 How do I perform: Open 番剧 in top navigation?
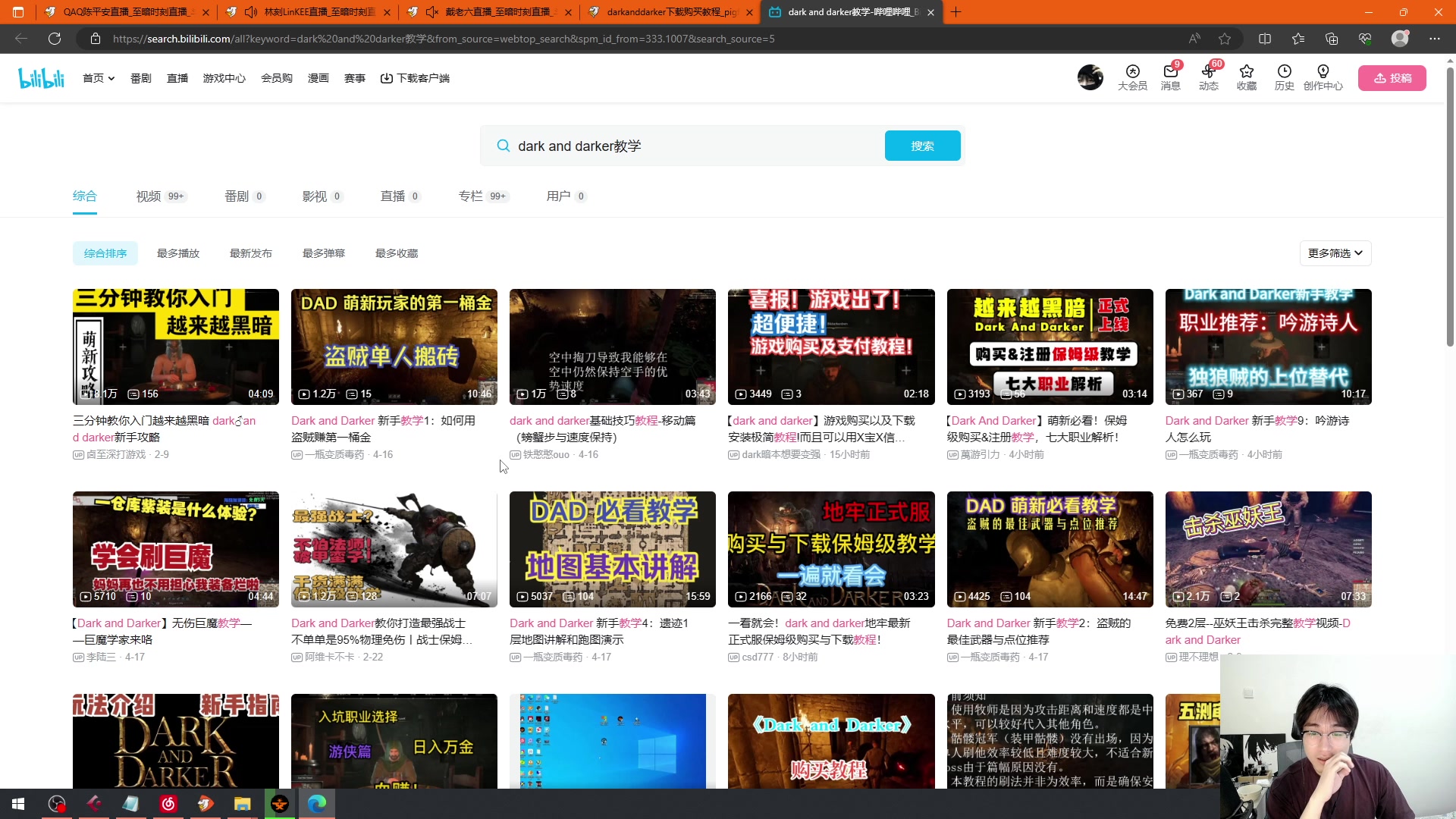tap(141, 78)
